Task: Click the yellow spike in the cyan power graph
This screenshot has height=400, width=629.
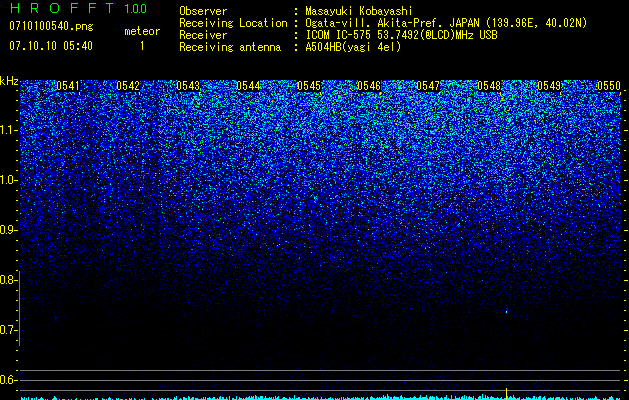Action: point(506,394)
